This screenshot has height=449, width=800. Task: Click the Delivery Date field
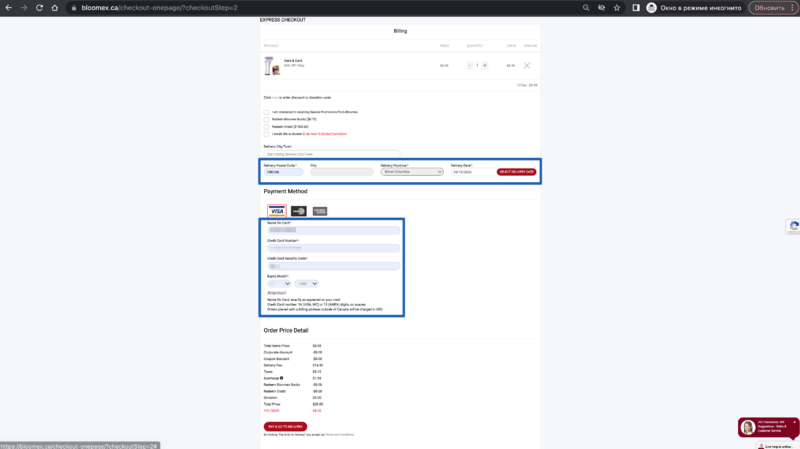tap(472, 172)
